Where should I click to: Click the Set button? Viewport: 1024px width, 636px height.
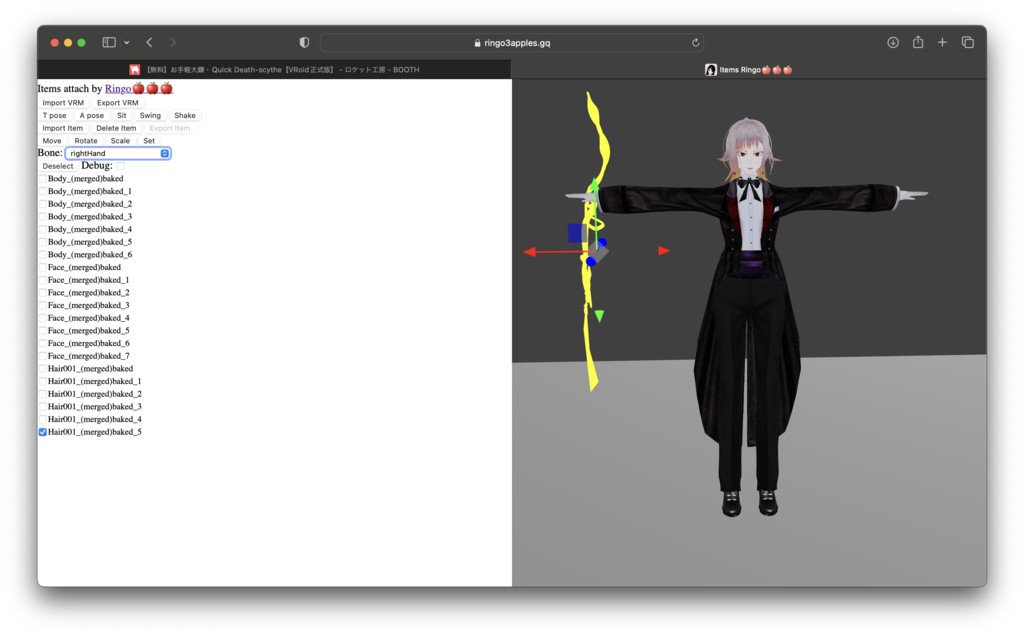click(149, 140)
